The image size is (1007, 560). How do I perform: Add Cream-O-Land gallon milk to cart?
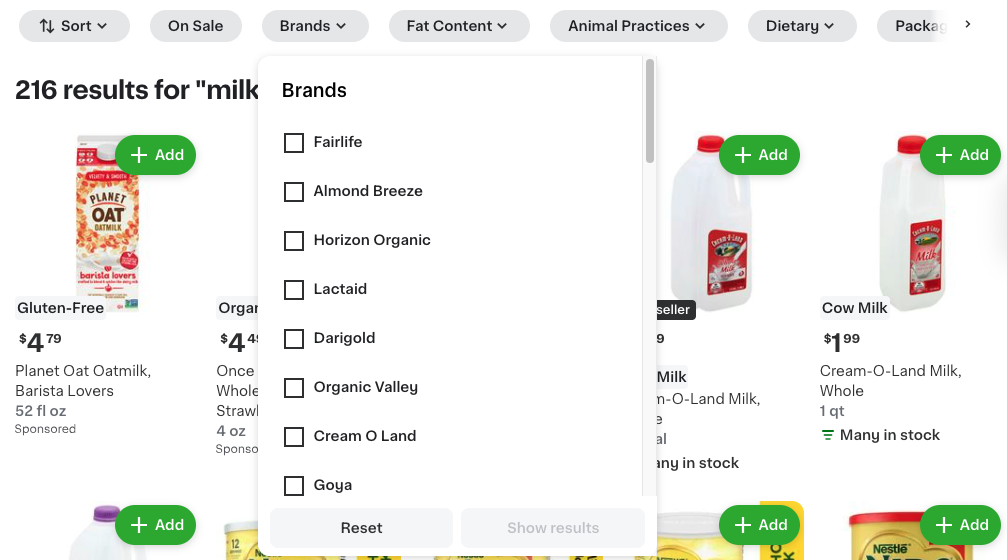(759, 155)
